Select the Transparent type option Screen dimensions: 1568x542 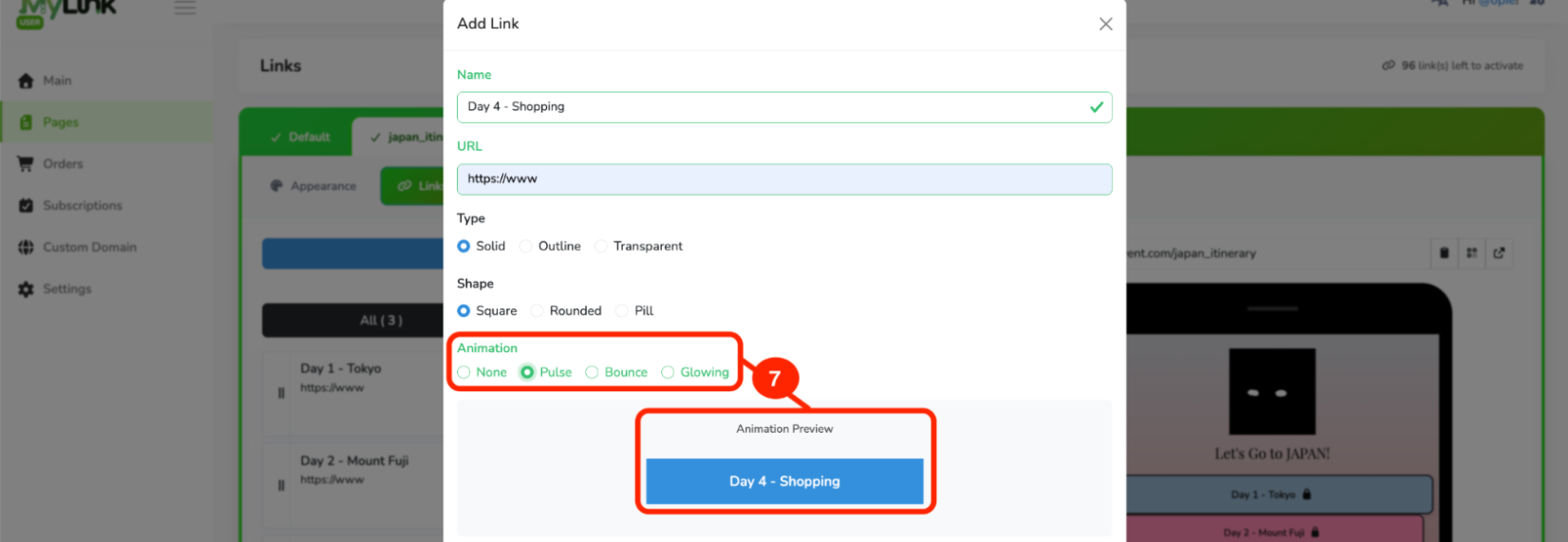[x=601, y=246]
